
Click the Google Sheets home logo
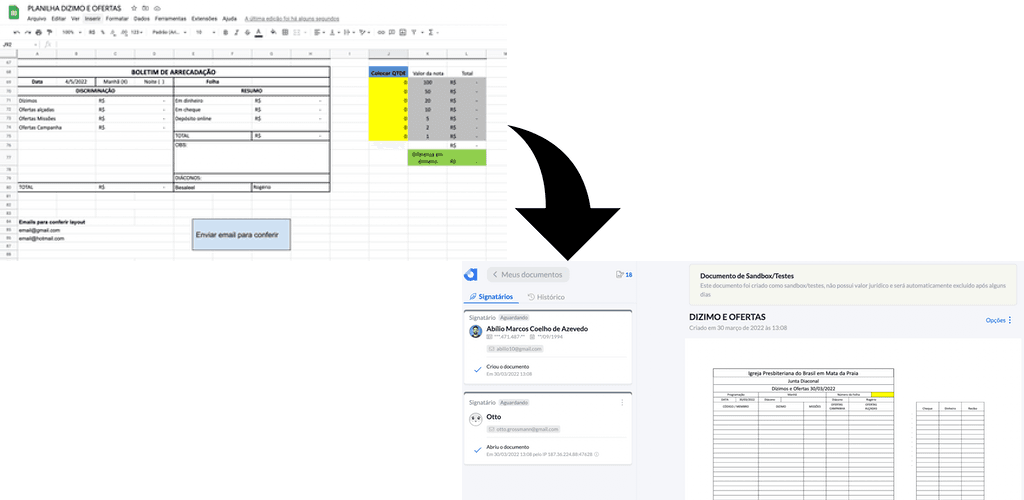point(14,12)
